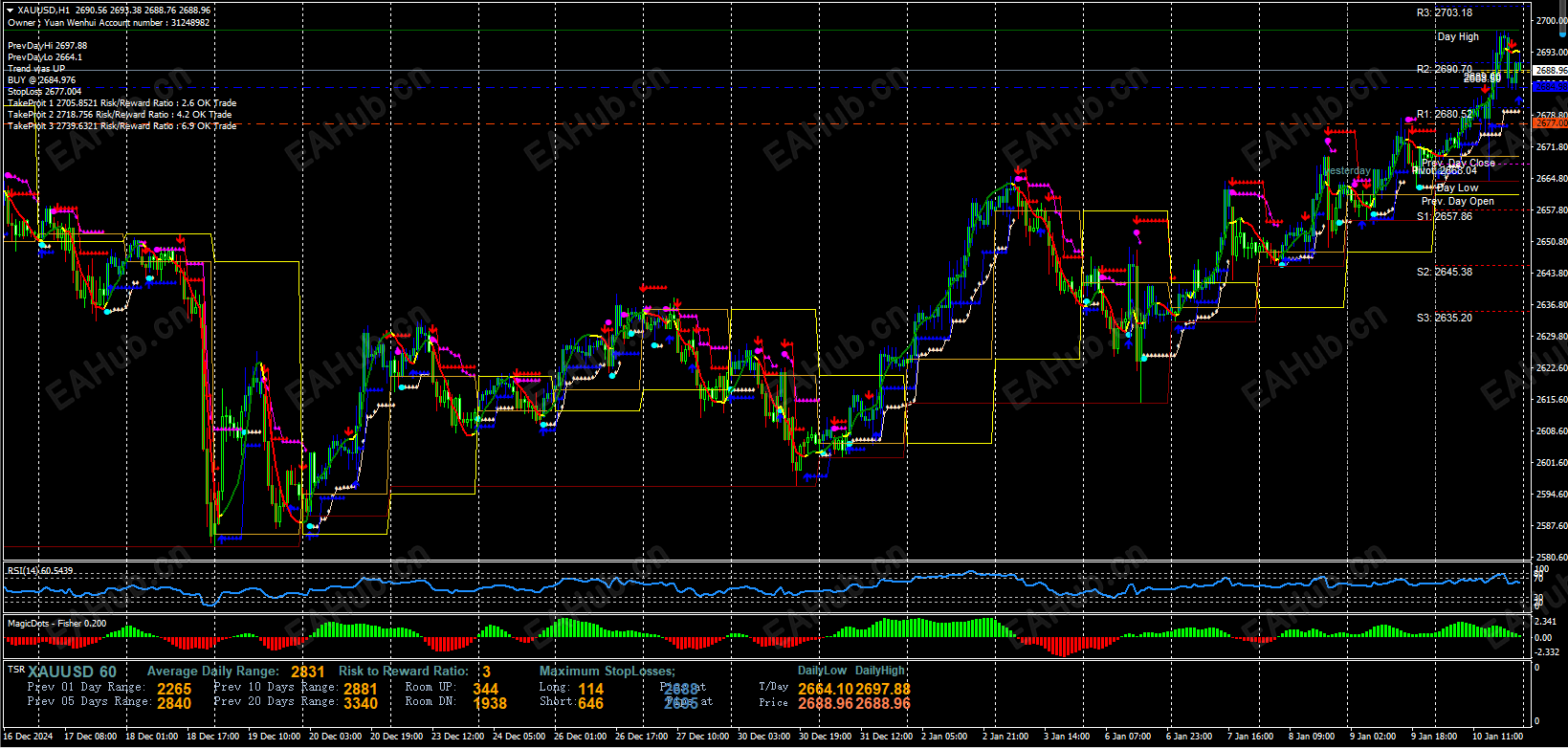Click the T/Day high value 2697.88
The height and width of the screenshot is (749, 1568).
coord(883,689)
